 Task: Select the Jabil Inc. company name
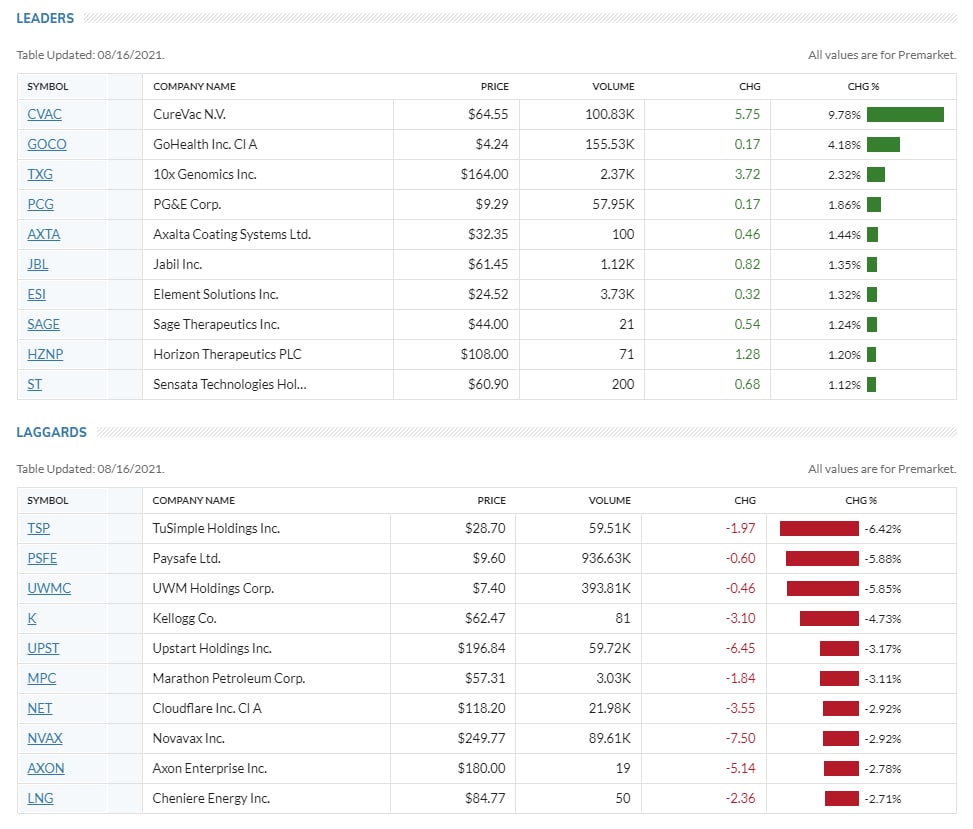pos(177,264)
